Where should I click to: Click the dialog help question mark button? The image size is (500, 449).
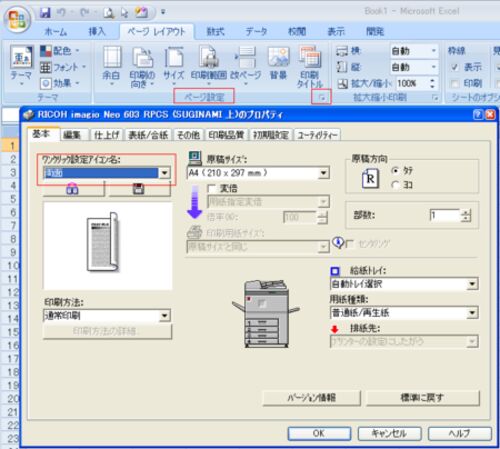[478, 115]
